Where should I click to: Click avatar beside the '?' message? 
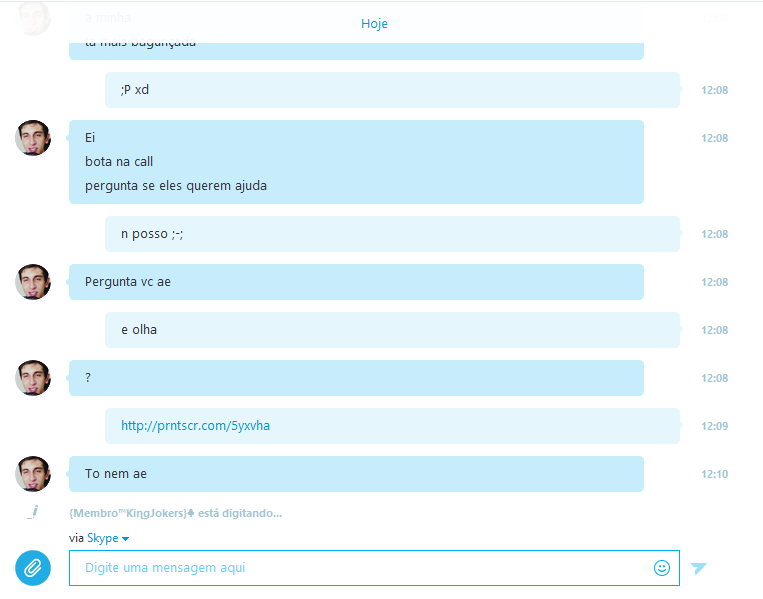point(33,378)
